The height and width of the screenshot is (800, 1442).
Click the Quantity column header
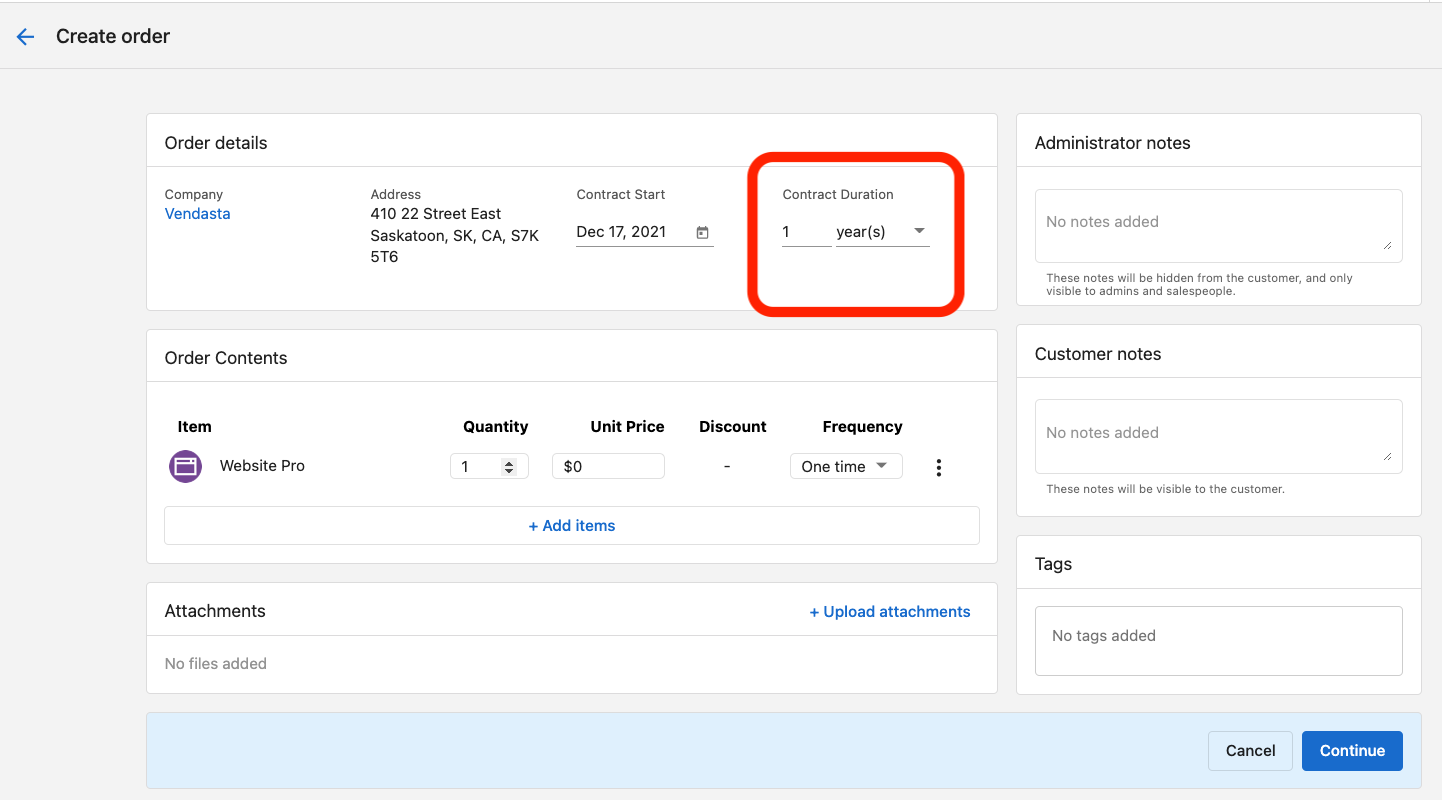495,427
